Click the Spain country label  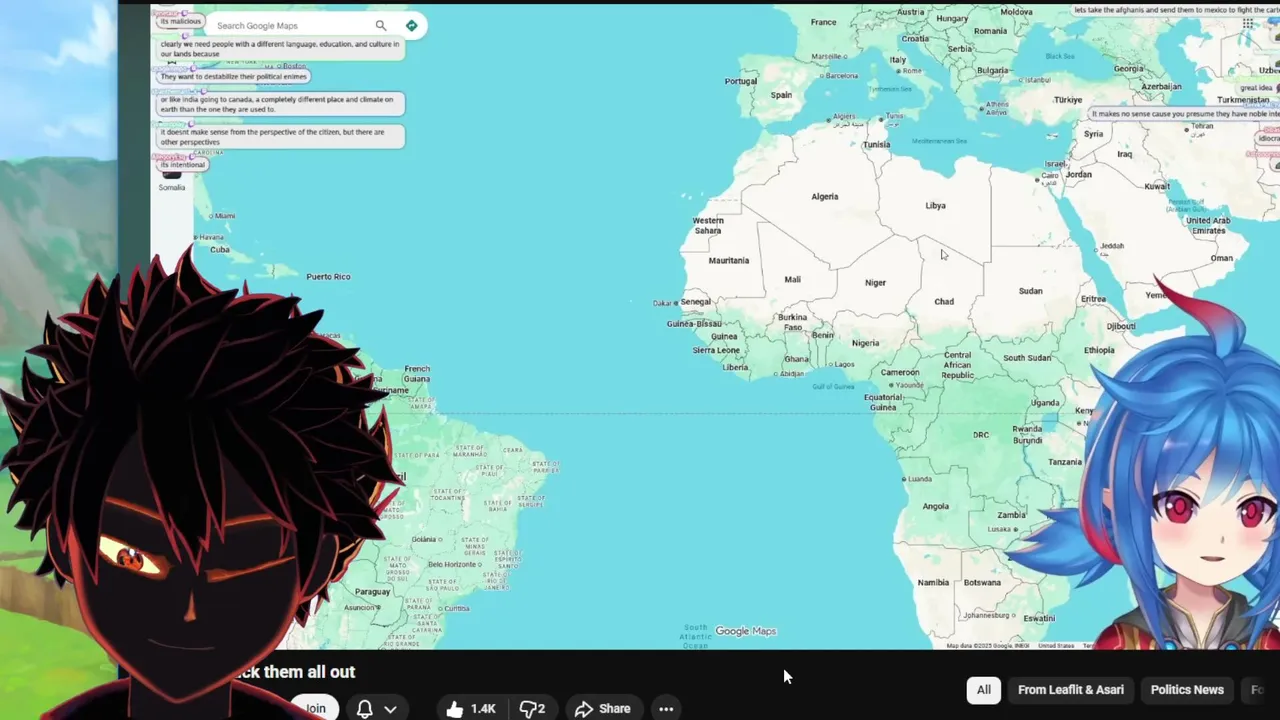coord(781,96)
